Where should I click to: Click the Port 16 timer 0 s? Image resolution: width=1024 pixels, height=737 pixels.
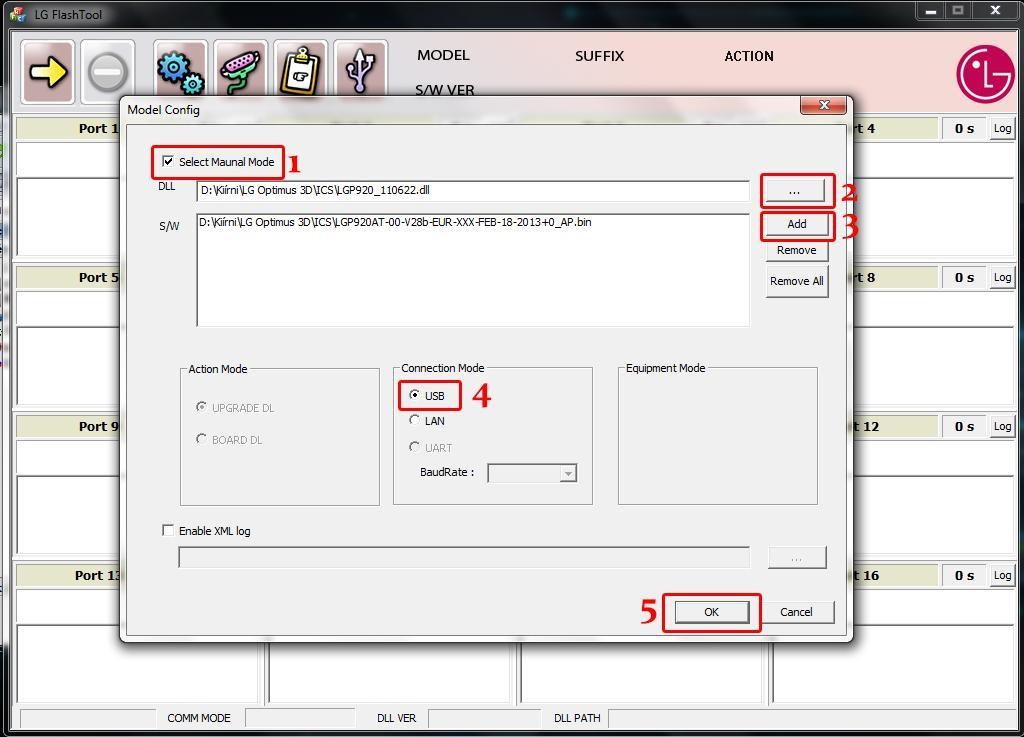click(x=964, y=575)
